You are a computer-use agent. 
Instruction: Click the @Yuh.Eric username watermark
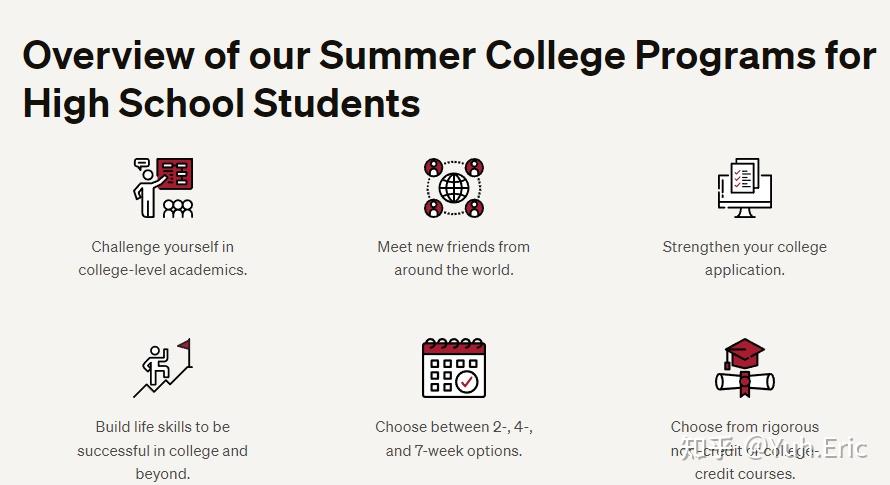808,447
